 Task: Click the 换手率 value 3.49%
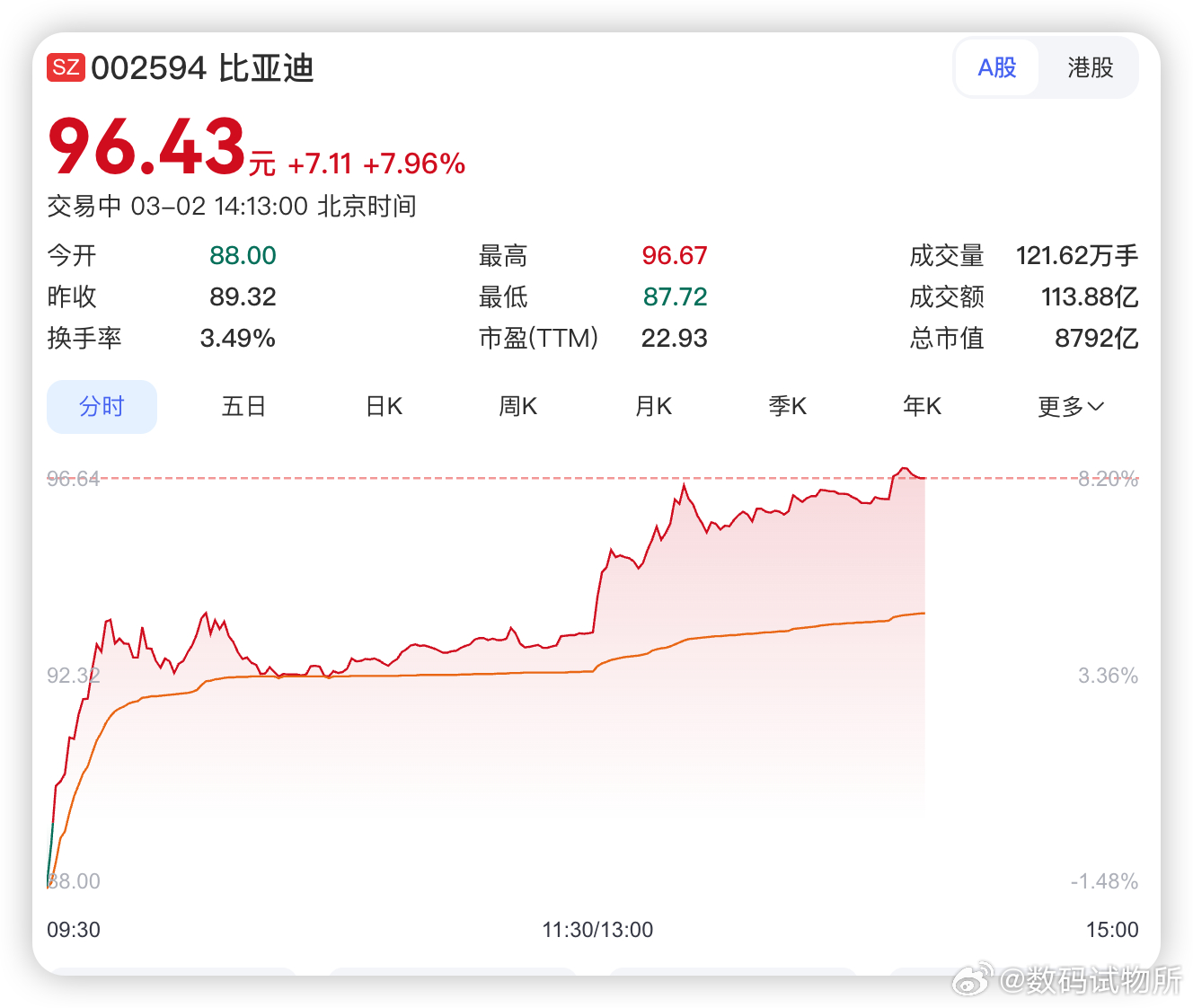237,339
